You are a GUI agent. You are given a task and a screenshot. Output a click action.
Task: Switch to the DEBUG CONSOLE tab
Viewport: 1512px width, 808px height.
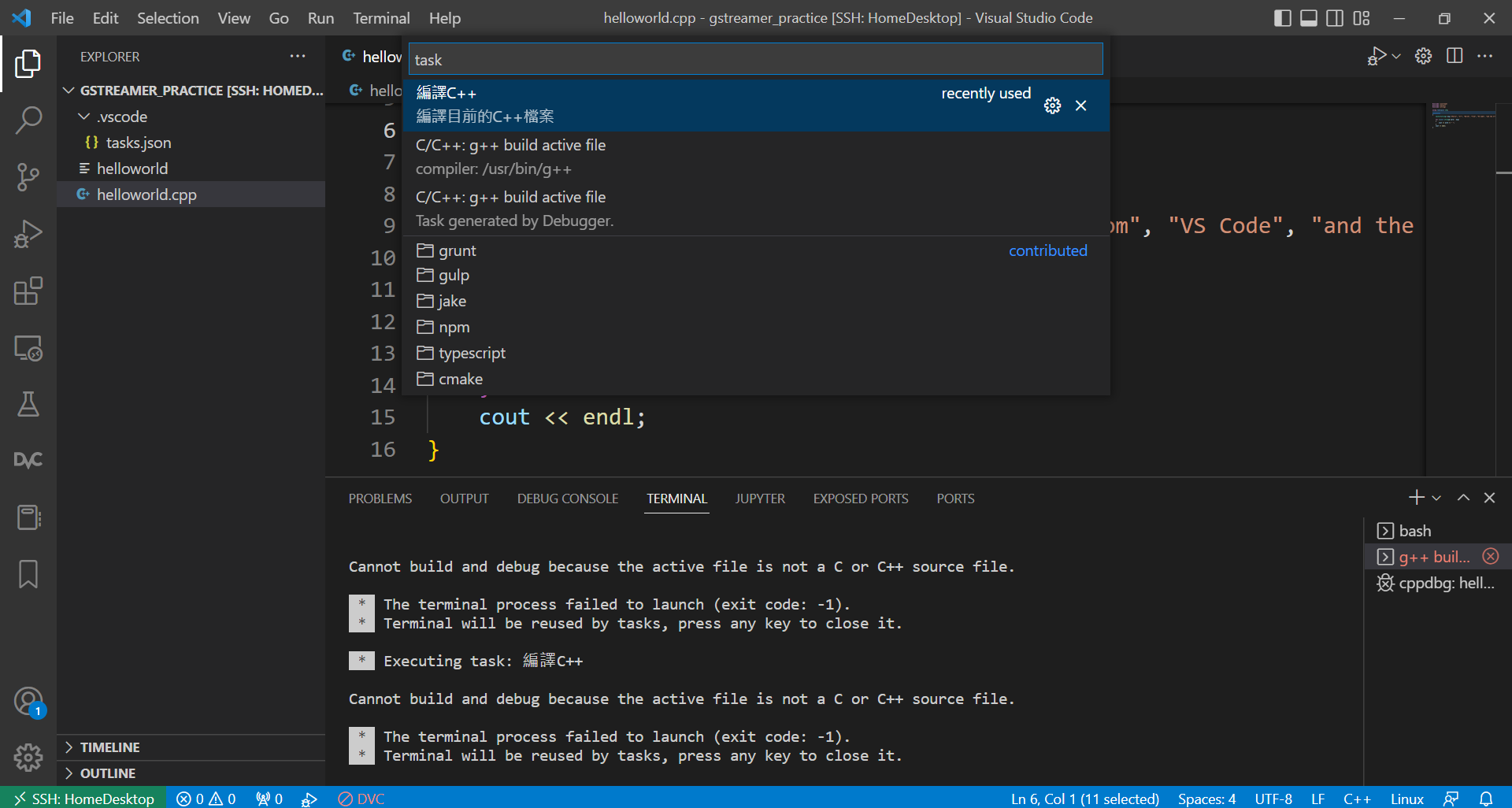click(568, 499)
